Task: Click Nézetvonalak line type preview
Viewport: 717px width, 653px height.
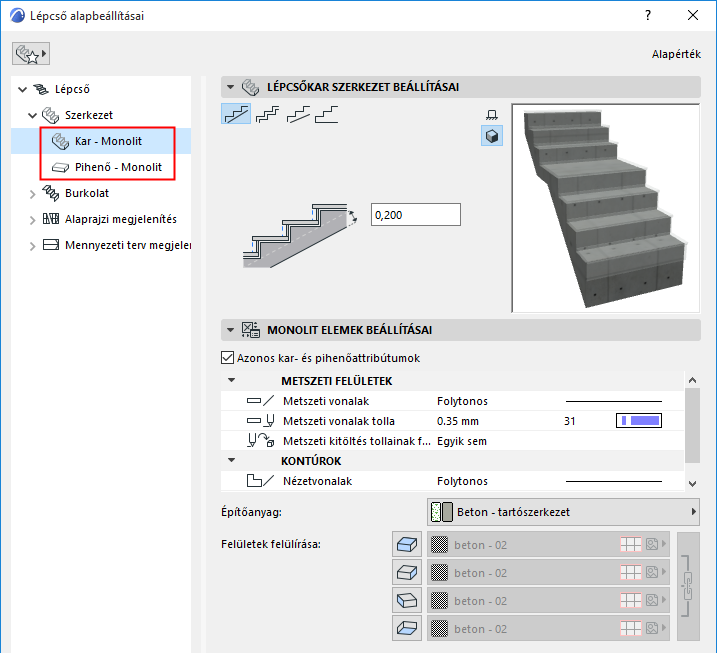Action: click(614, 481)
